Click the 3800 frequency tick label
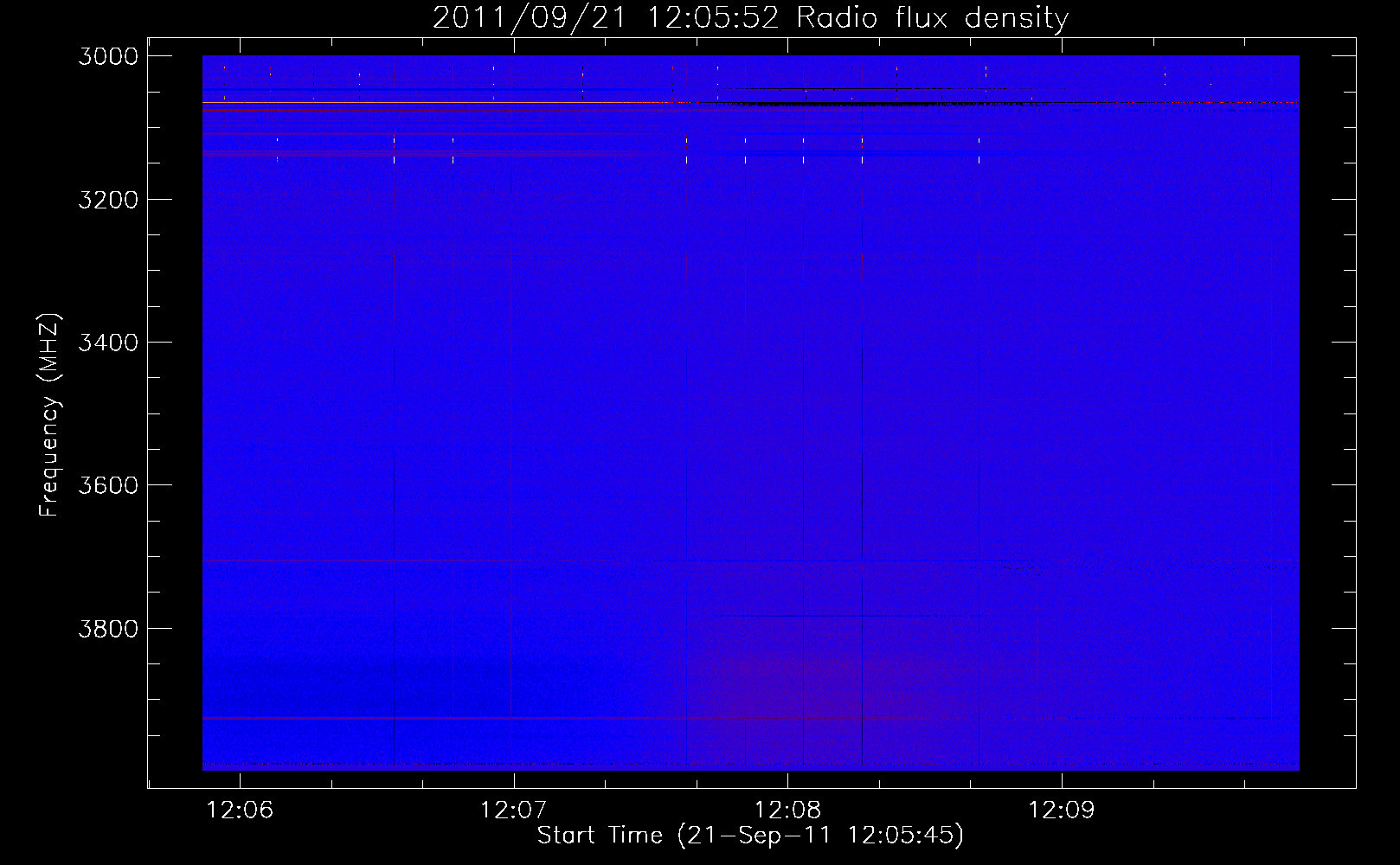 click(x=108, y=629)
